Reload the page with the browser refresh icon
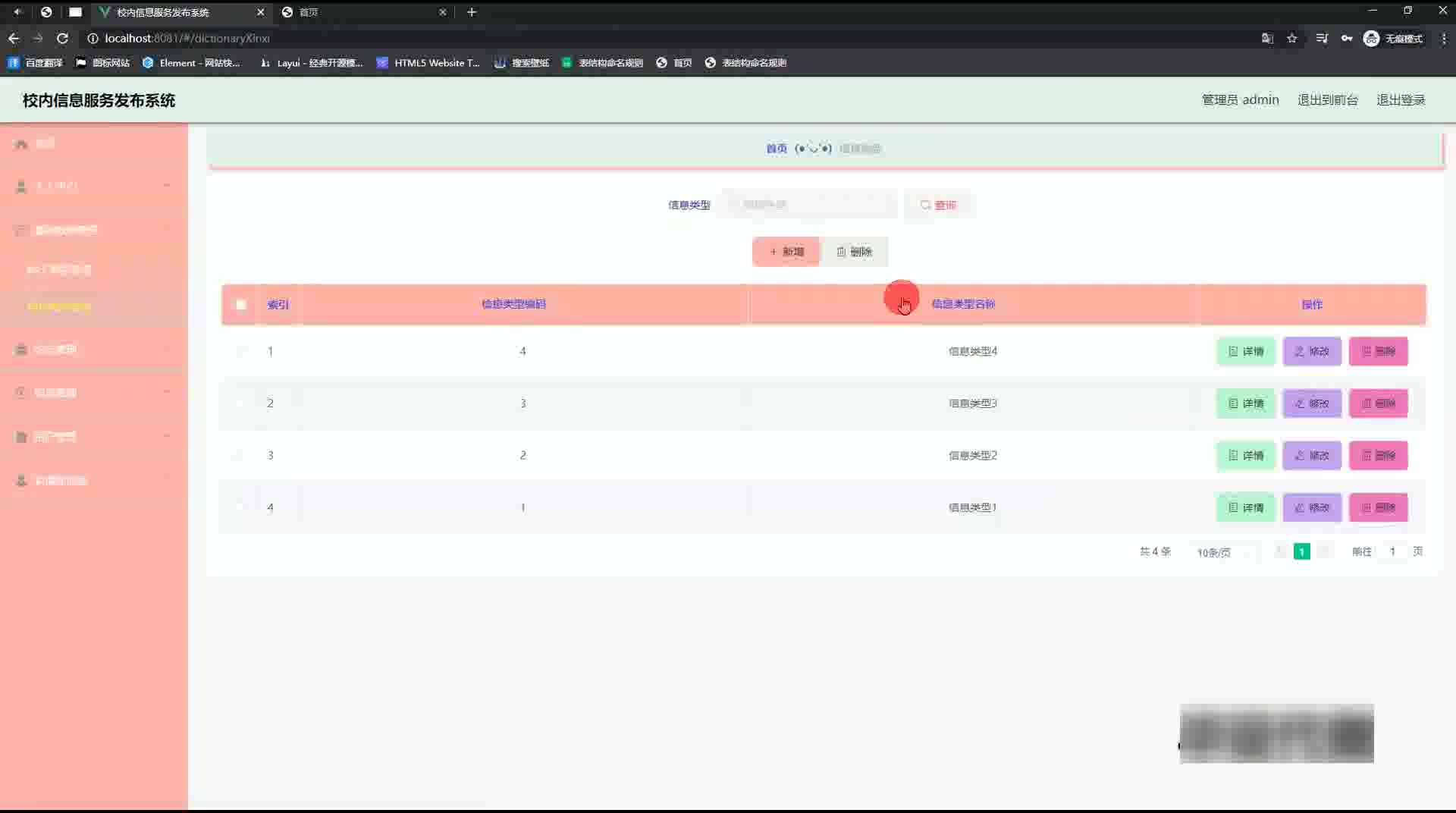Image resolution: width=1456 pixels, height=813 pixels. click(63, 38)
